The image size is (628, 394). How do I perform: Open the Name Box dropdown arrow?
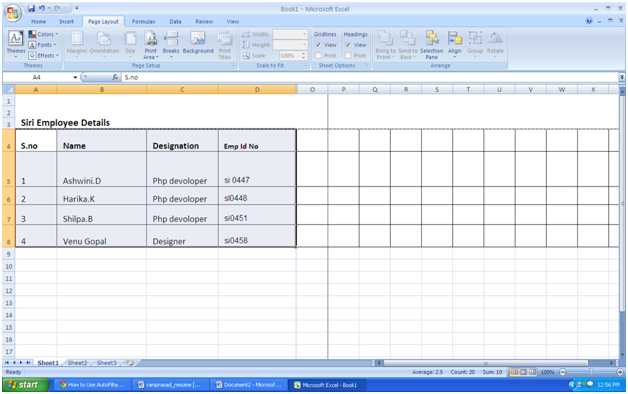(75, 77)
